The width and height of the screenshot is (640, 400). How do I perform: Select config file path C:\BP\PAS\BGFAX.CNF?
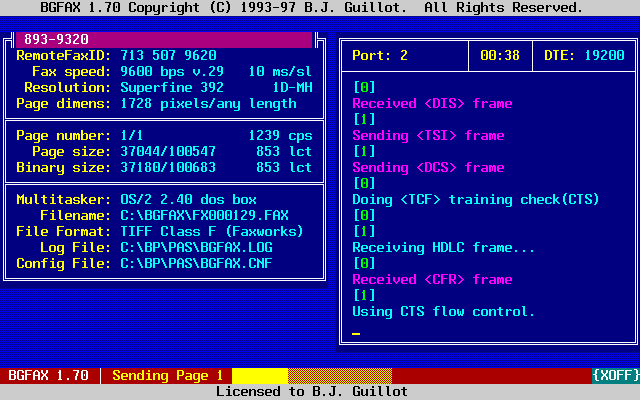click(196, 263)
